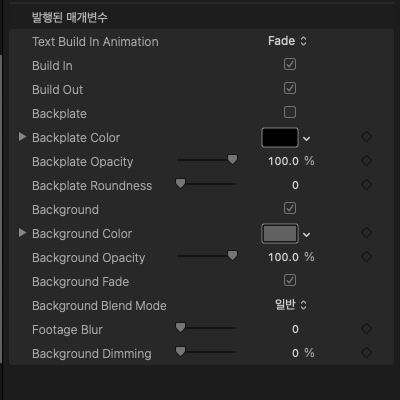Viewport: 400px width, 400px height.
Task: Click Background Opacity 100.0 value field
Action: coord(284,257)
